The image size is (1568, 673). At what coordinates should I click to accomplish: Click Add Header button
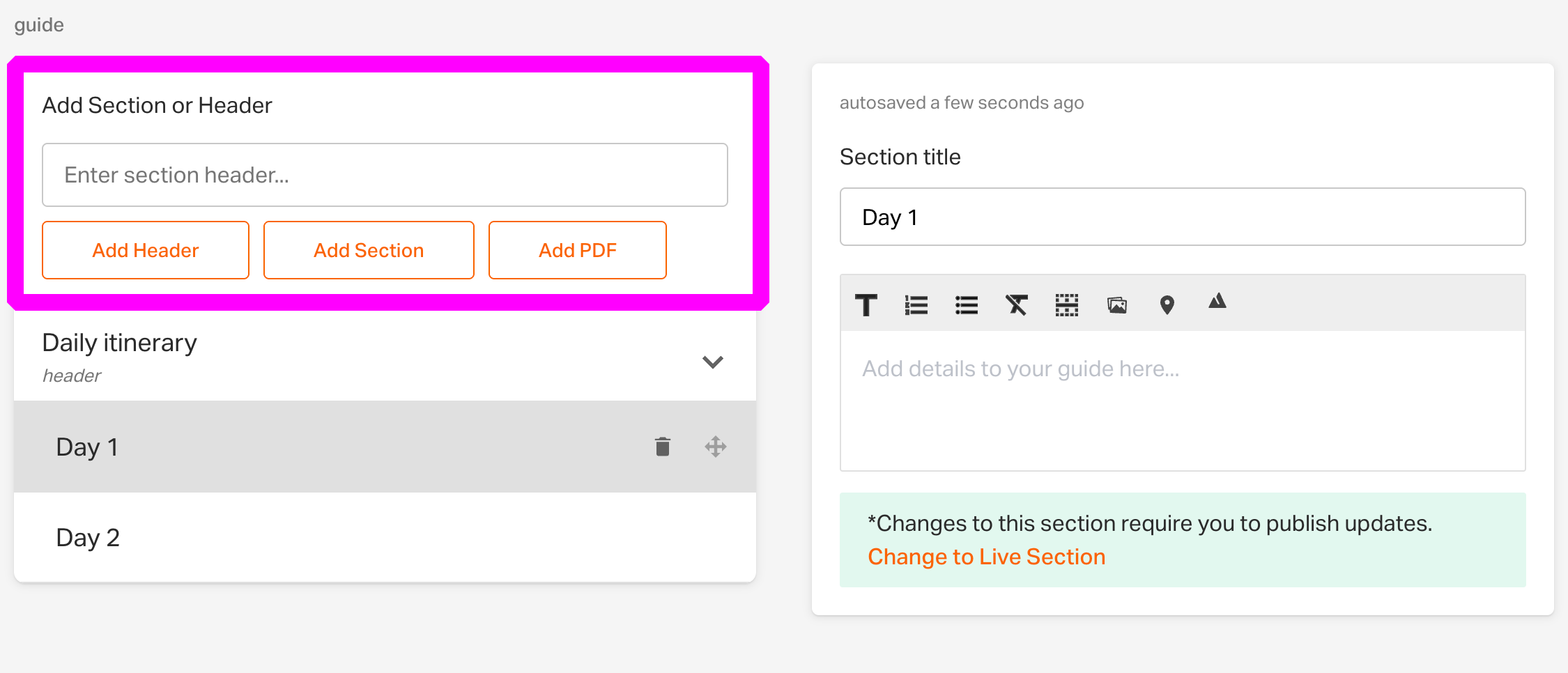pos(146,250)
